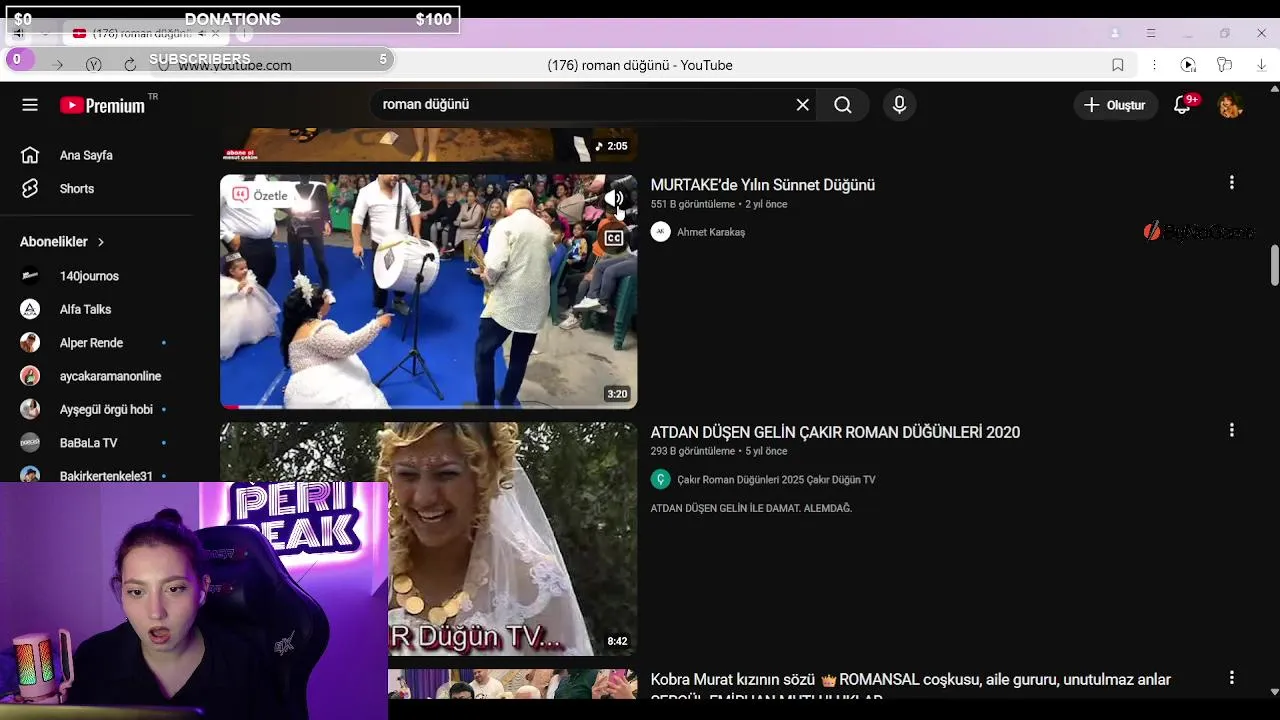The height and width of the screenshot is (720, 1280).
Task: Go to YouTube Premium home logo
Action: [x=102, y=105]
